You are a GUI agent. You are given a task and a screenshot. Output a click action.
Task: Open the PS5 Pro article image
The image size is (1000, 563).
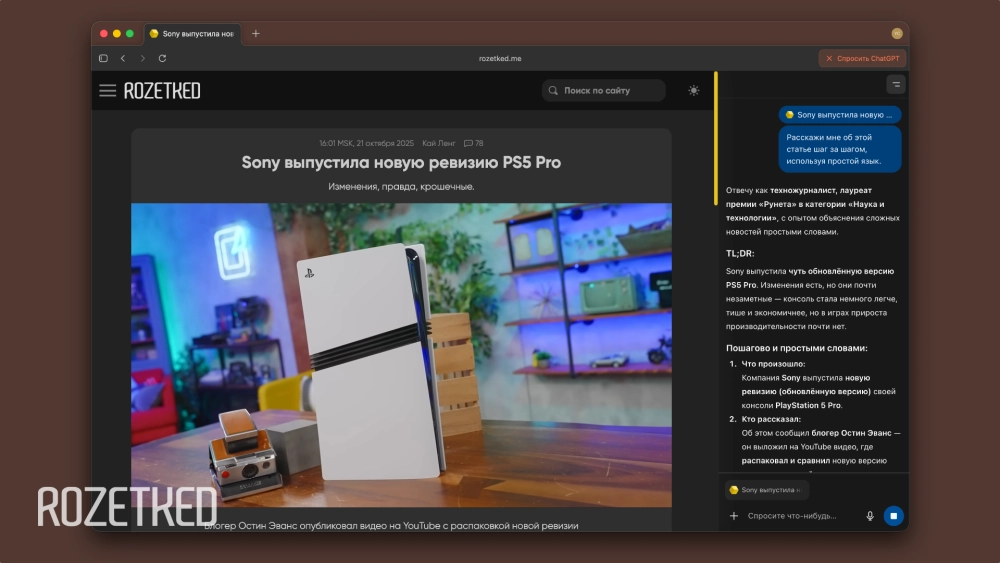tap(401, 355)
